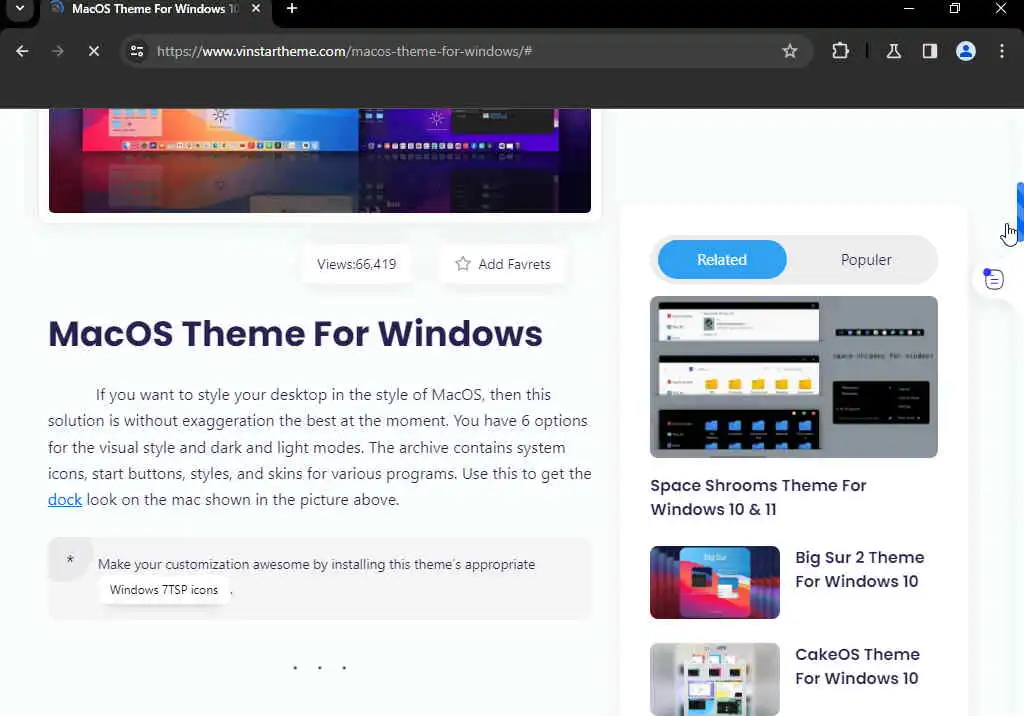
Task: Open Chrome Labs flask icon
Action: click(893, 51)
